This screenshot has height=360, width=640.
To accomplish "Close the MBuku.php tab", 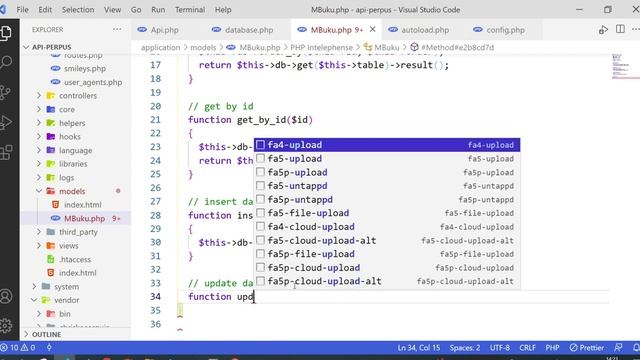I will [x=372, y=29].
